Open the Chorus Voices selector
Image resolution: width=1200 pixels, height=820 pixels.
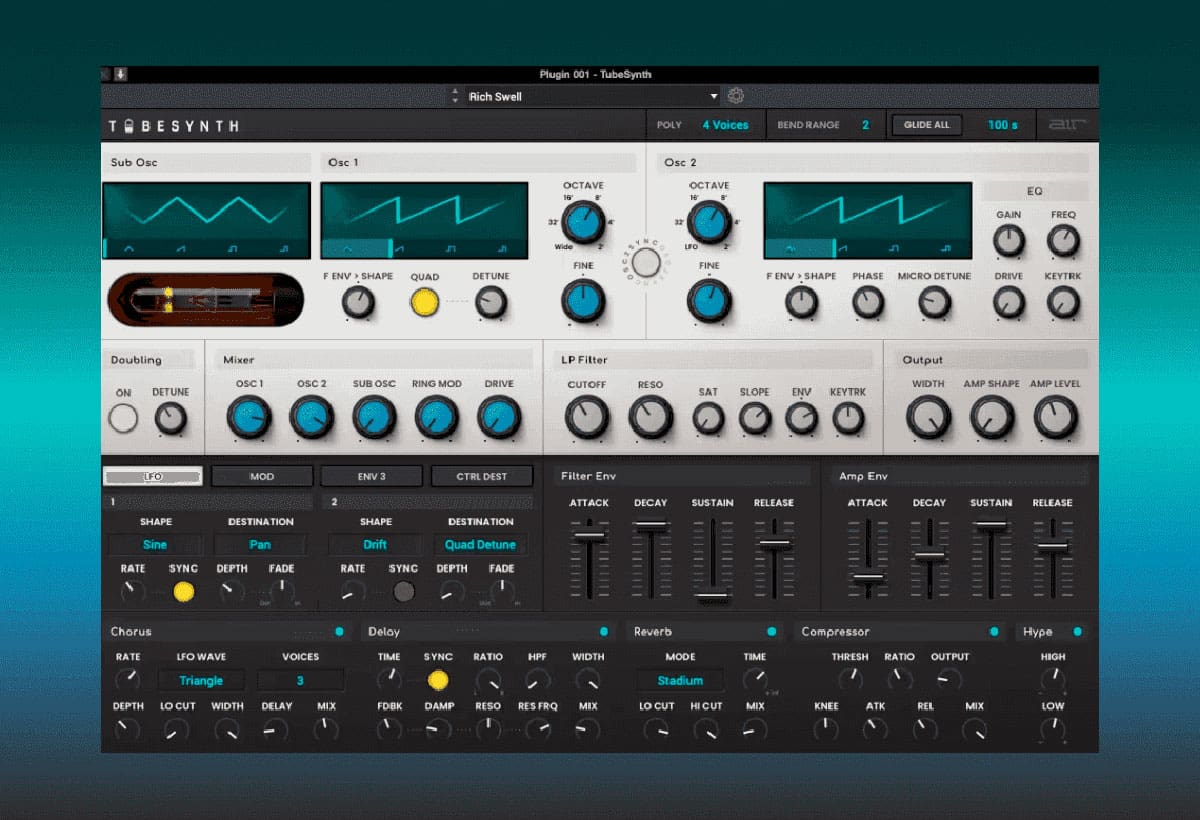coord(300,681)
